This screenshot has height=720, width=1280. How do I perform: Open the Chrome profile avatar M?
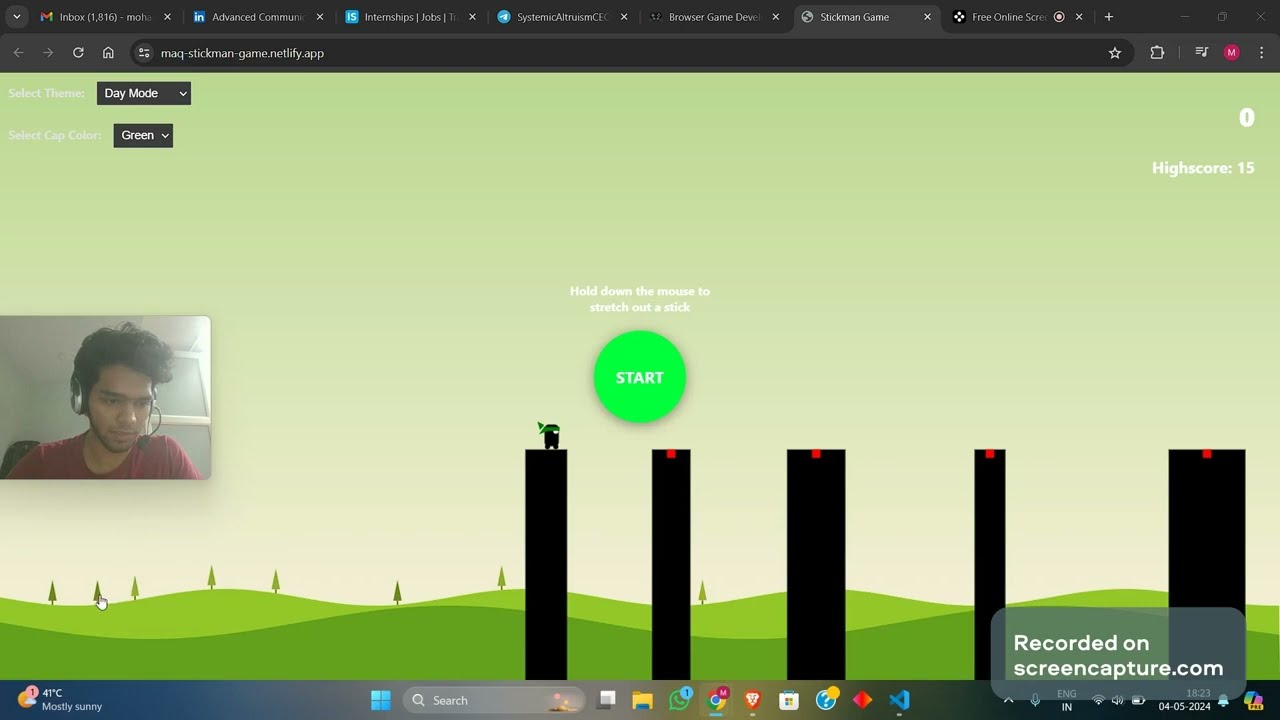pos(1232,53)
